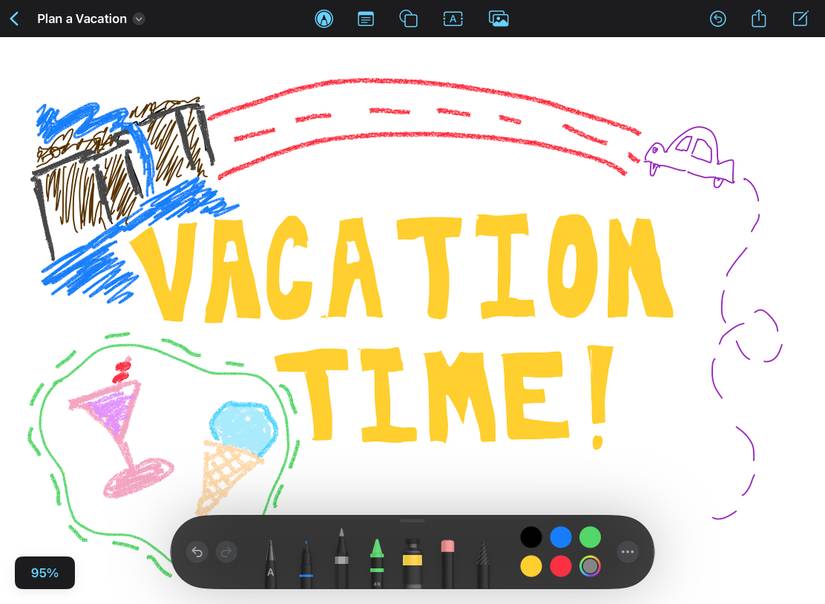This screenshot has width=825, height=604.
Task: Select the fine-tip pen tool
Action: point(306,560)
